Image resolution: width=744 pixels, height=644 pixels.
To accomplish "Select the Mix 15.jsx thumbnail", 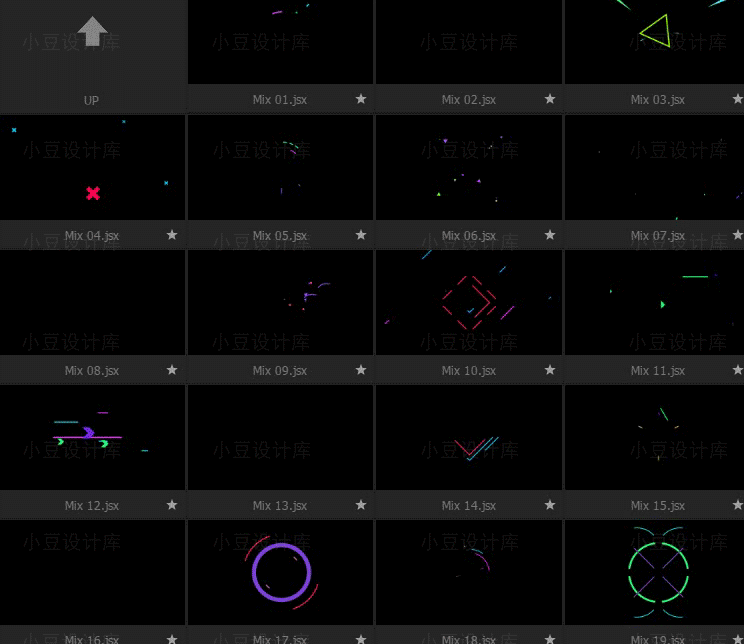I will pyautogui.click(x=655, y=438).
